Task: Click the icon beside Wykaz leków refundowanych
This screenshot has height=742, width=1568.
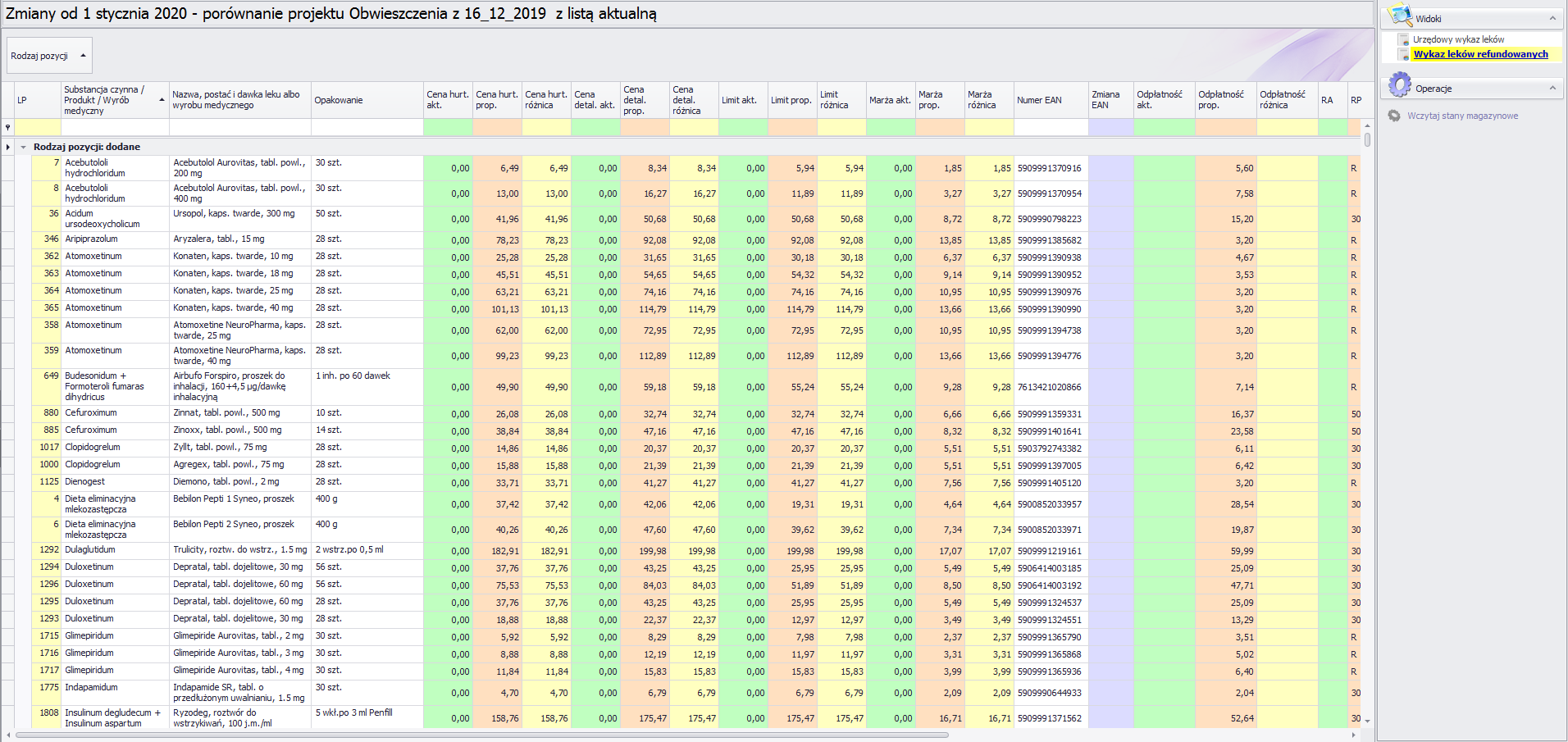Action: click(x=1404, y=54)
